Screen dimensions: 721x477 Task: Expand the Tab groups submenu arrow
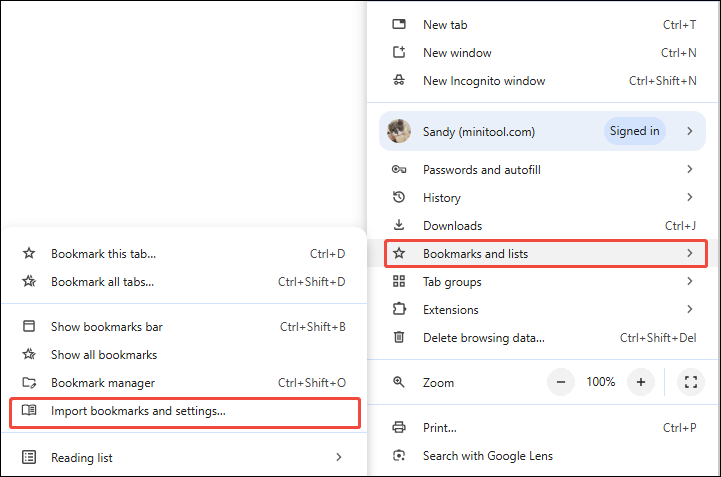pos(689,282)
